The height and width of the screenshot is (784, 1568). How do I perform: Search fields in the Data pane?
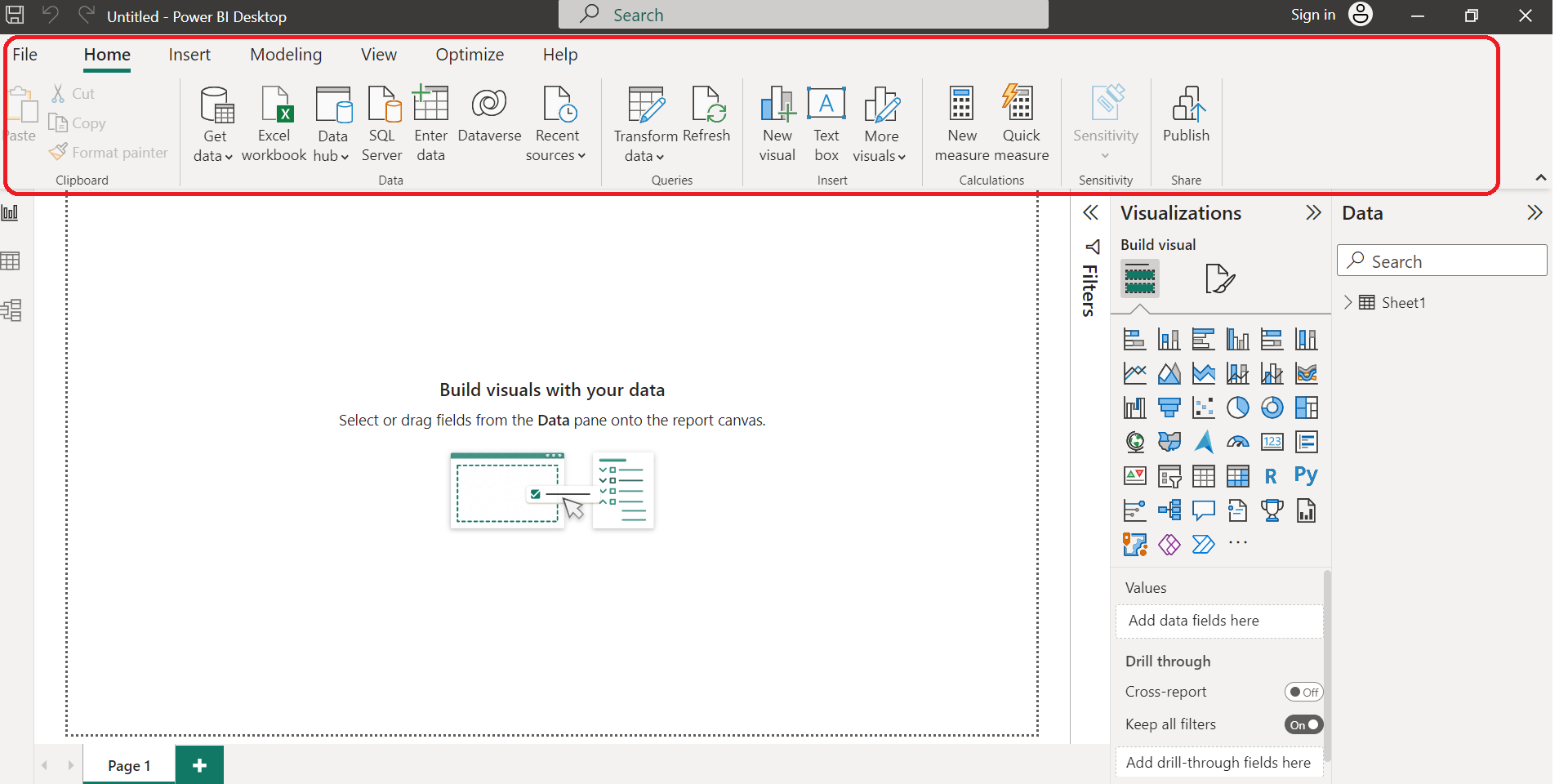coord(1441,261)
